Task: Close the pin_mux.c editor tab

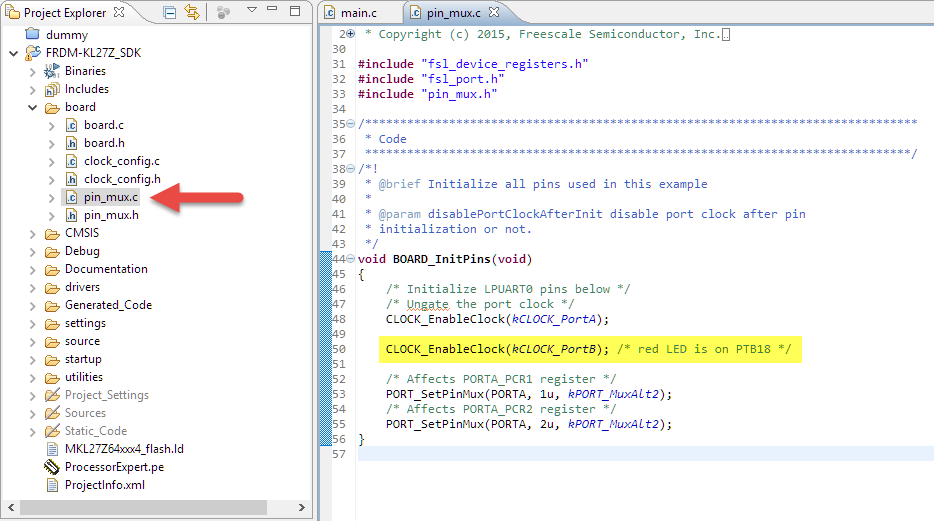Action: [x=493, y=12]
